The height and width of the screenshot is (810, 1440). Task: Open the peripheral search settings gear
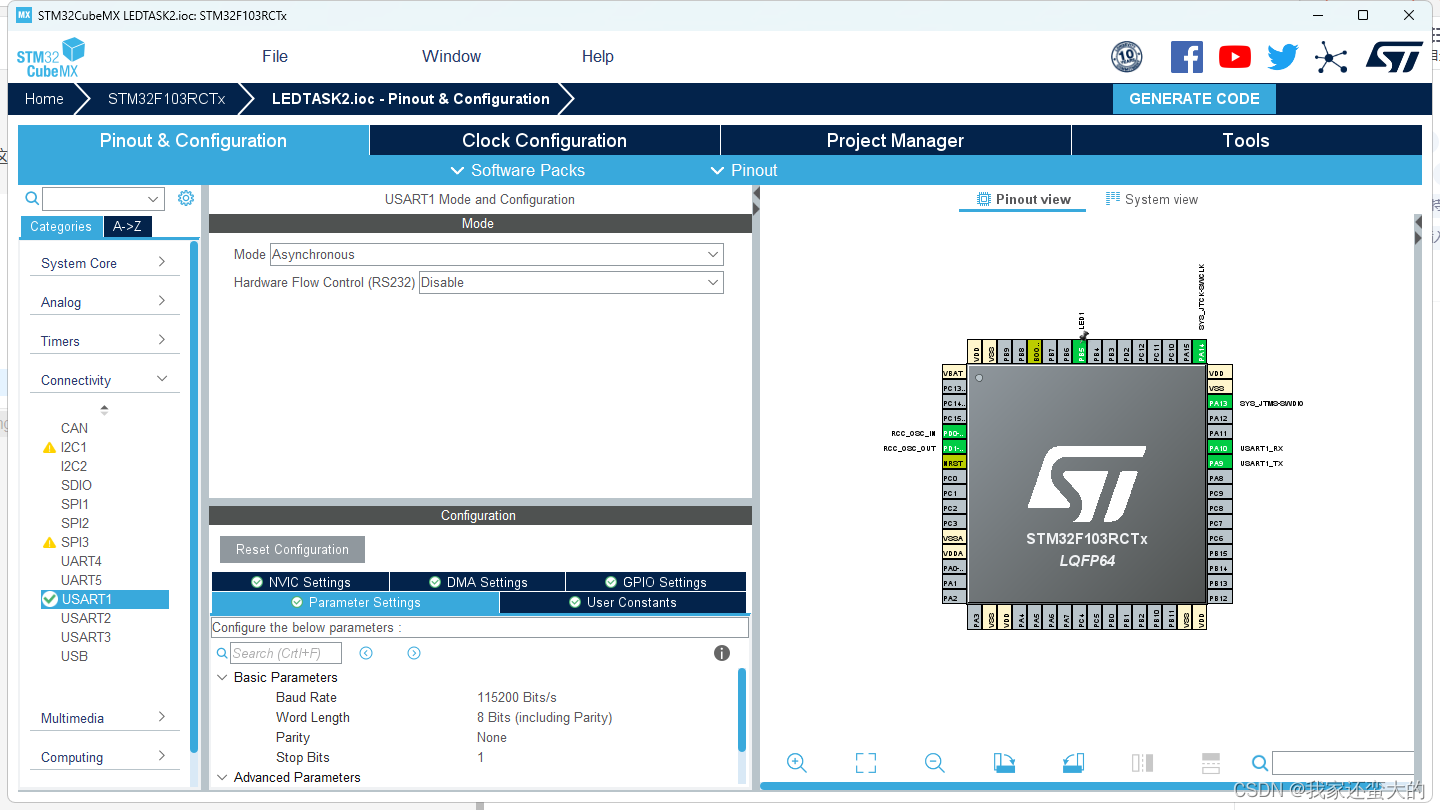[185, 198]
